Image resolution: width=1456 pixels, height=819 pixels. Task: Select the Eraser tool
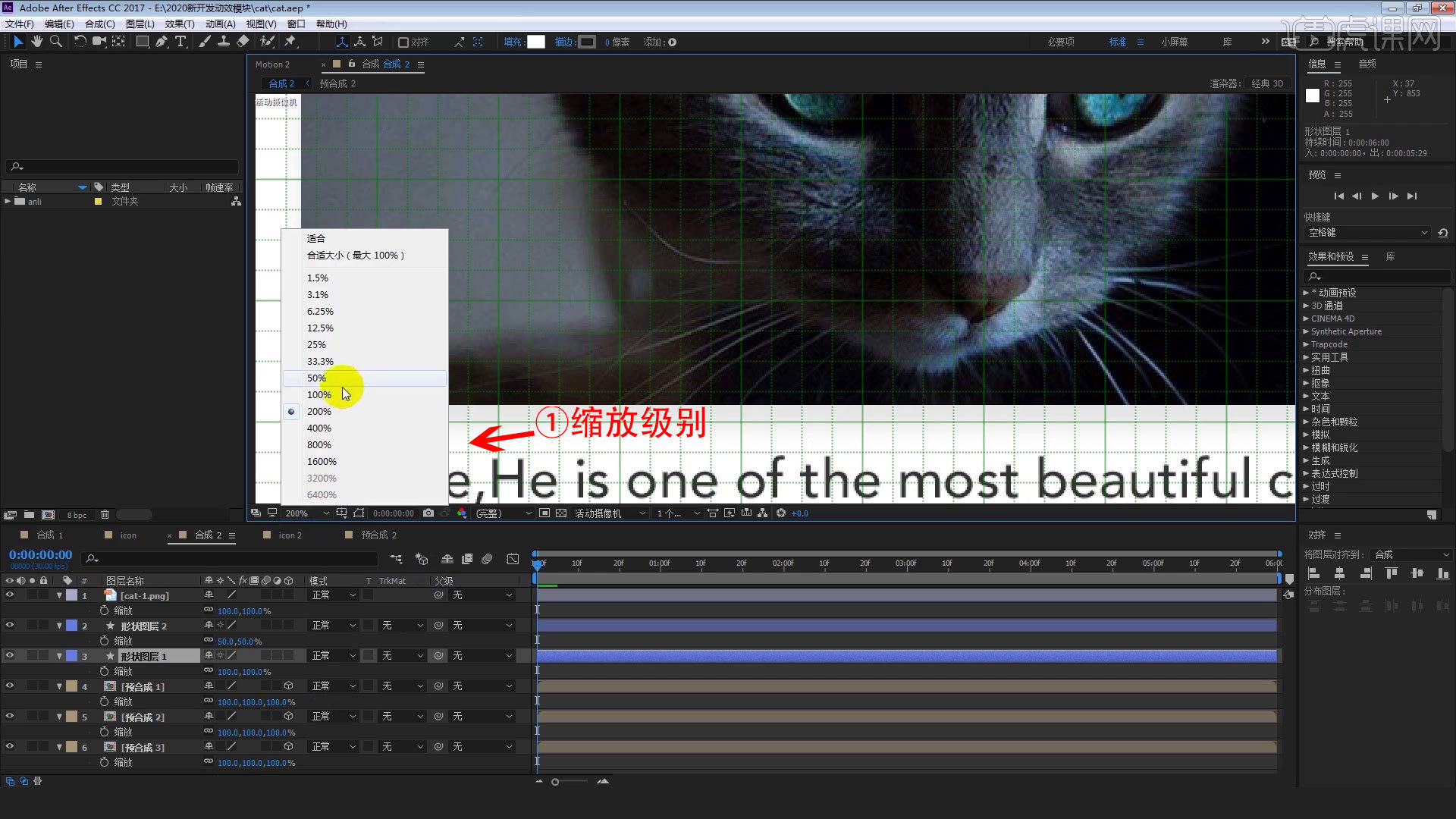click(243, 42)
